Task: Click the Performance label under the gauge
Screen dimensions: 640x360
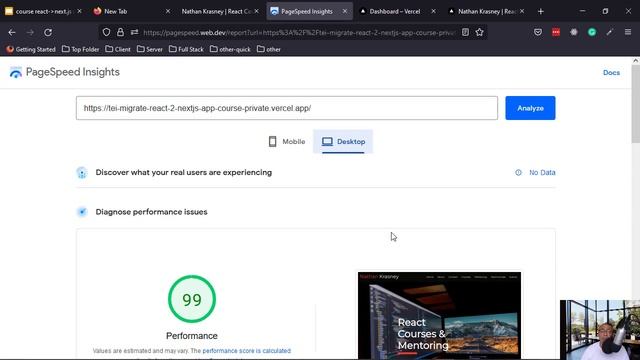Action: pyautogui.click(x=192, y=336)
